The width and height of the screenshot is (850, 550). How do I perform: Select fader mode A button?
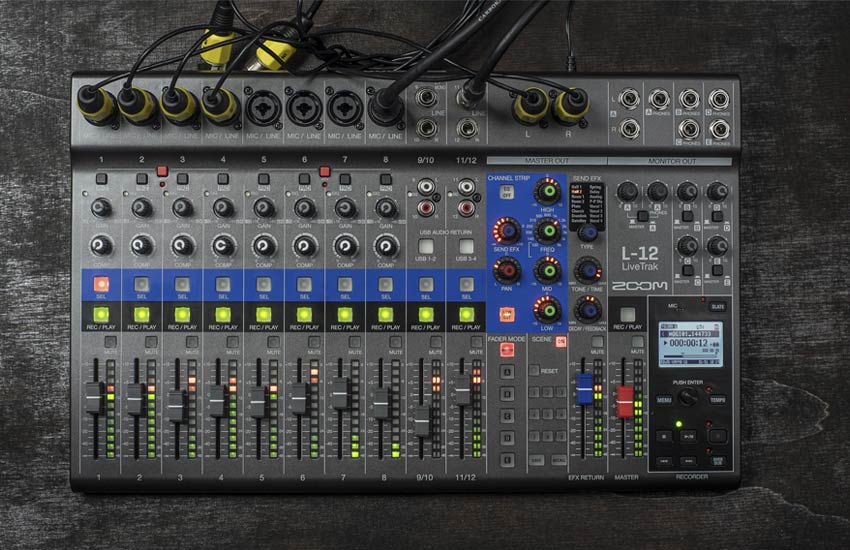click(507, 371)
